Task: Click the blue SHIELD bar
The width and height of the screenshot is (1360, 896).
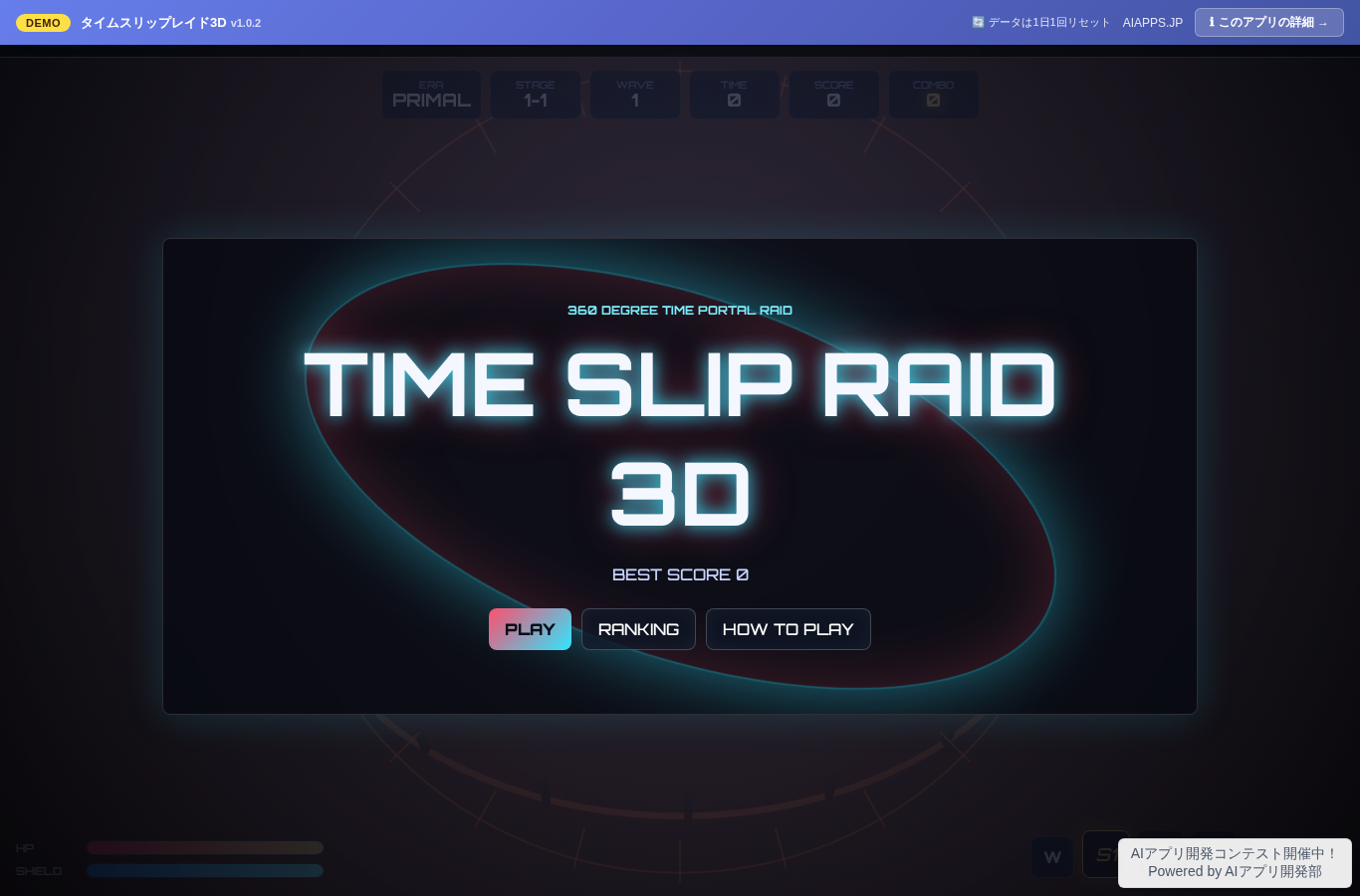Action: (205, 870)
